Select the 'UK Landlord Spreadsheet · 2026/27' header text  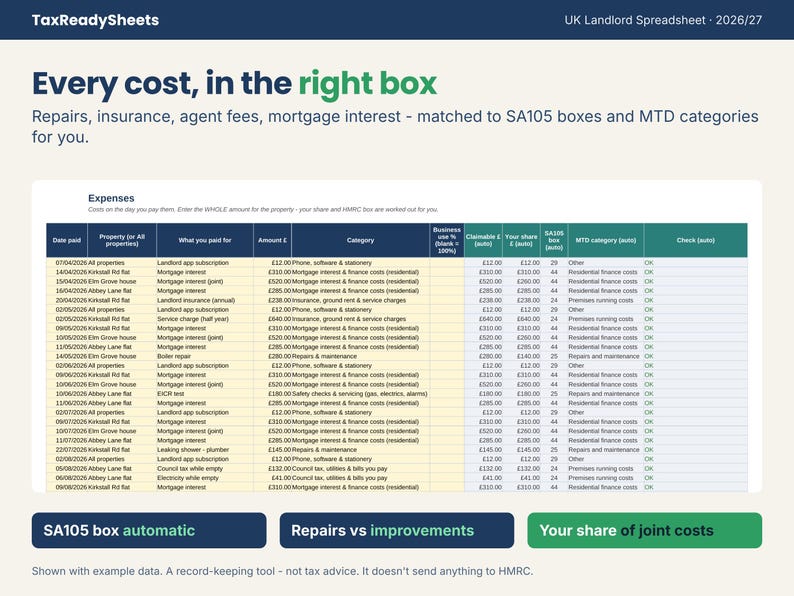click(x=663, y=20)
